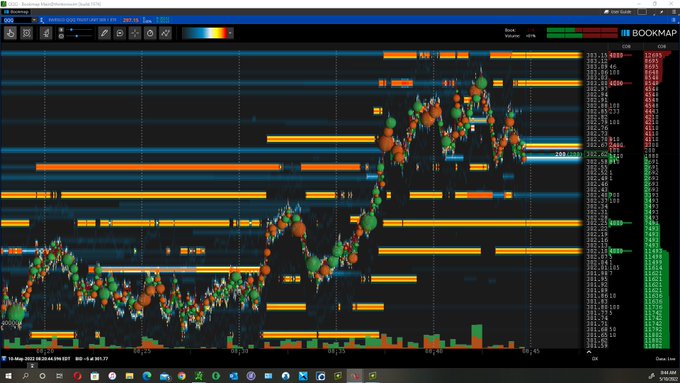This screenshot has height=383, width=680.
Task: Open the chat note bubble tool
Action: [x=120, y=33]
